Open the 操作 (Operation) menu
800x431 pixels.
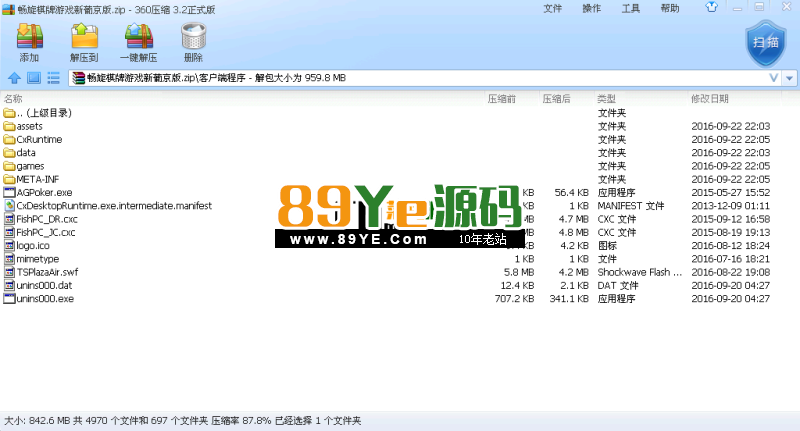[591, 8]
